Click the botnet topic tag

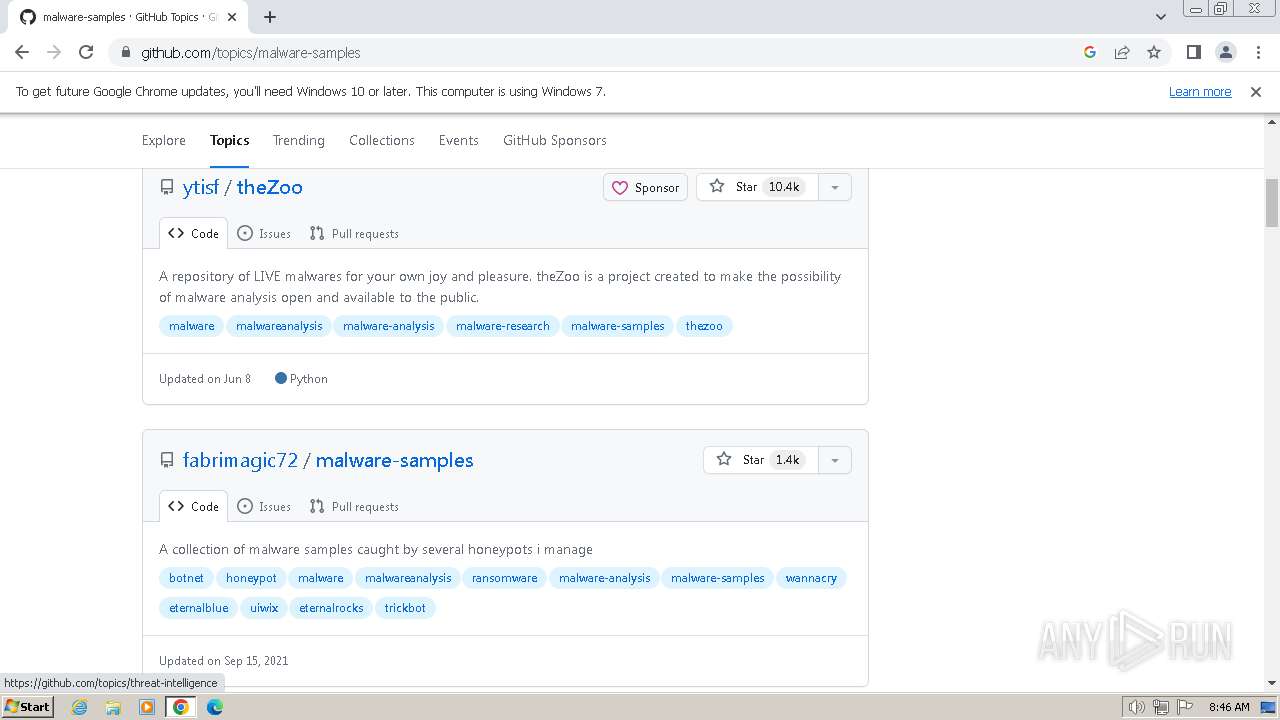tap(186, 578)
